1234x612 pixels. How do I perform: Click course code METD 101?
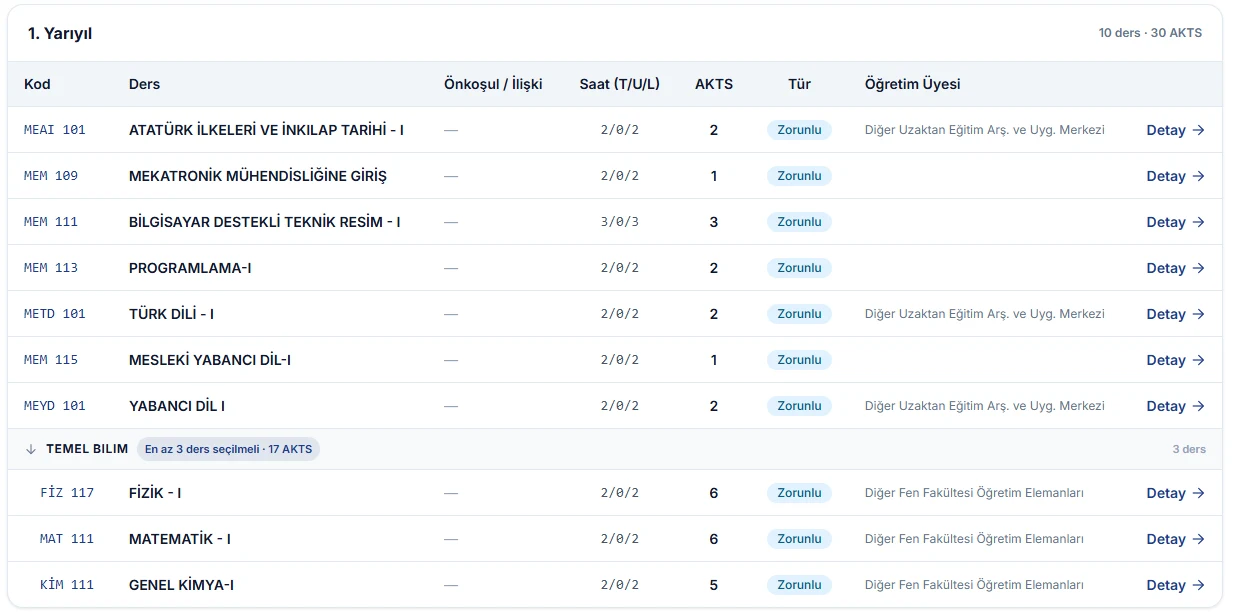(x=55, y=314)
